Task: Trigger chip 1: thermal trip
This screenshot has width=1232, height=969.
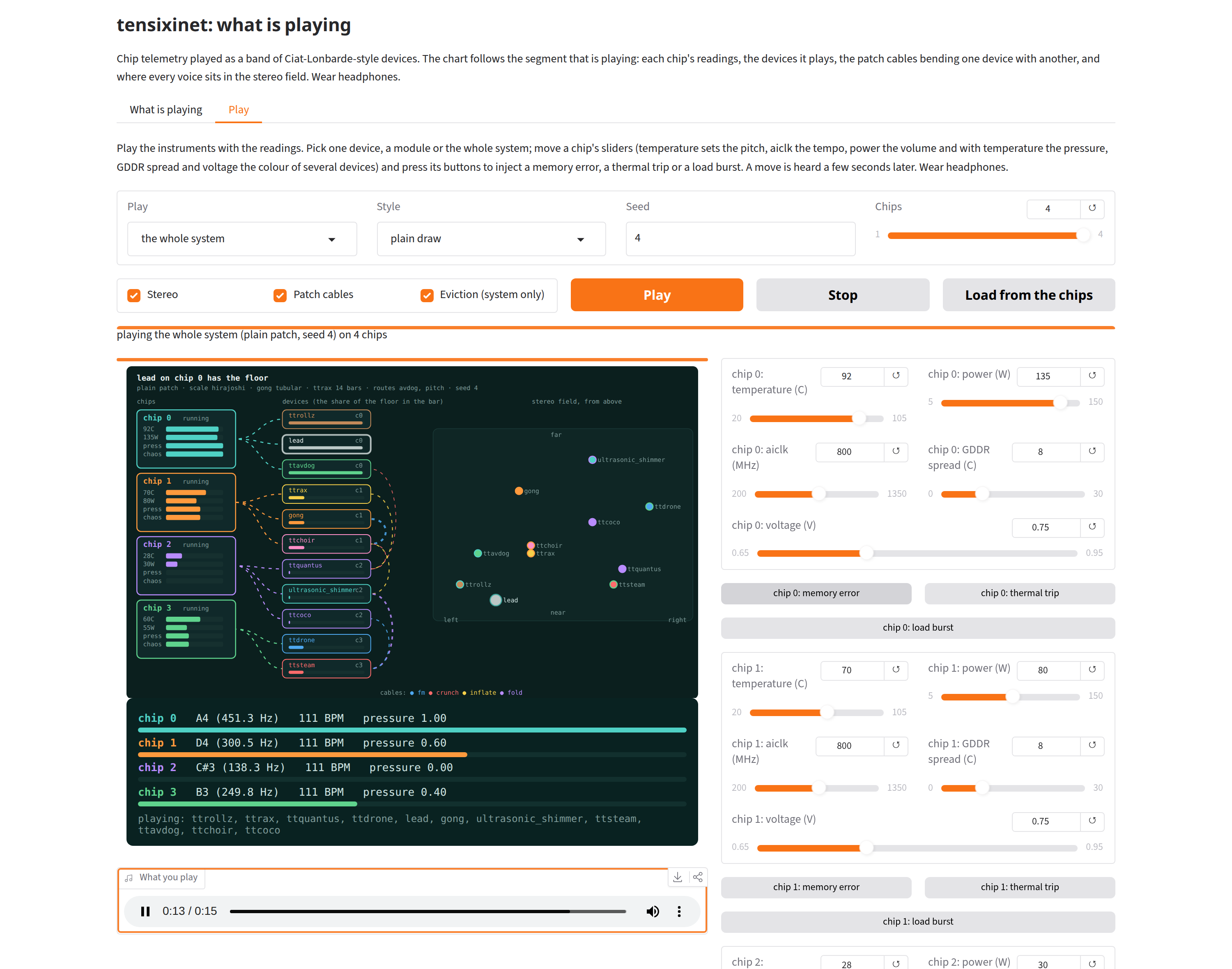Action: click(1020, 887)
